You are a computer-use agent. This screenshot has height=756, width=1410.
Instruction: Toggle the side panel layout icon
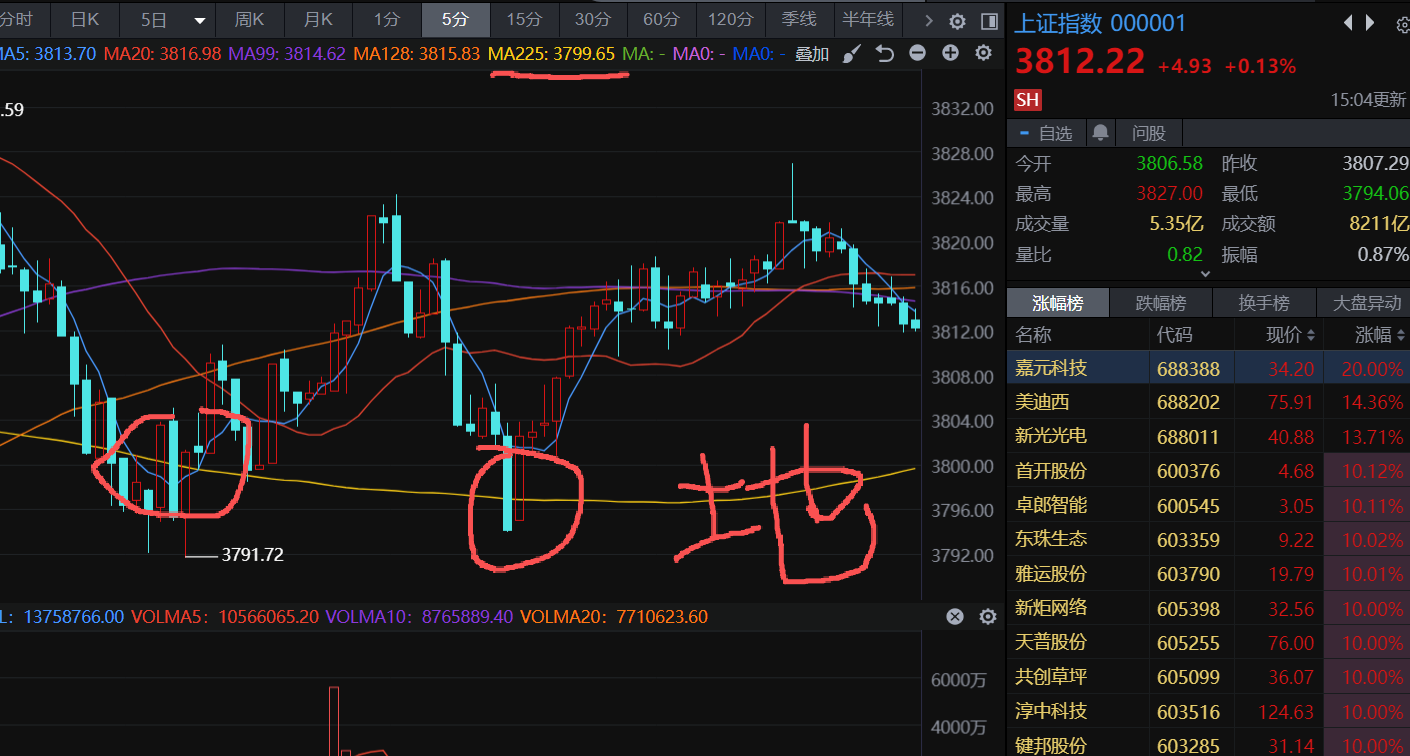pyautogui.click(x=989, y=21)
